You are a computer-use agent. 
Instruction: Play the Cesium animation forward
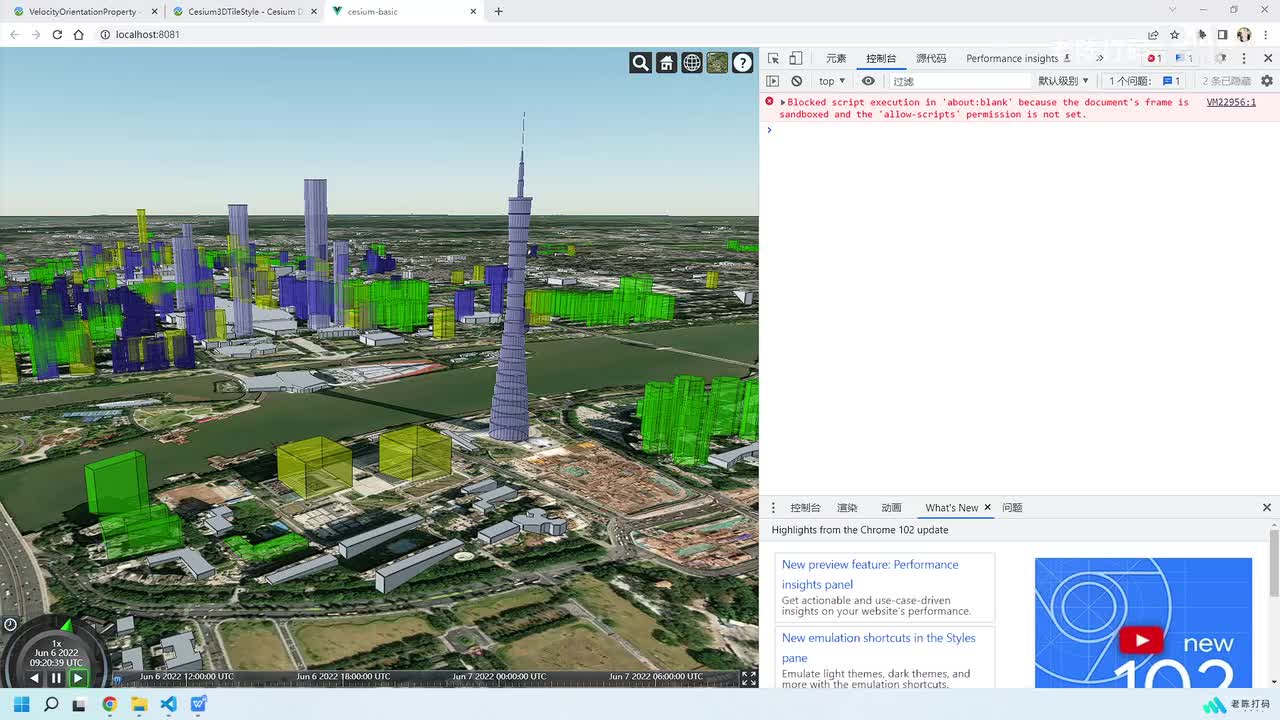pyautogui.click(x=78, y=678)
